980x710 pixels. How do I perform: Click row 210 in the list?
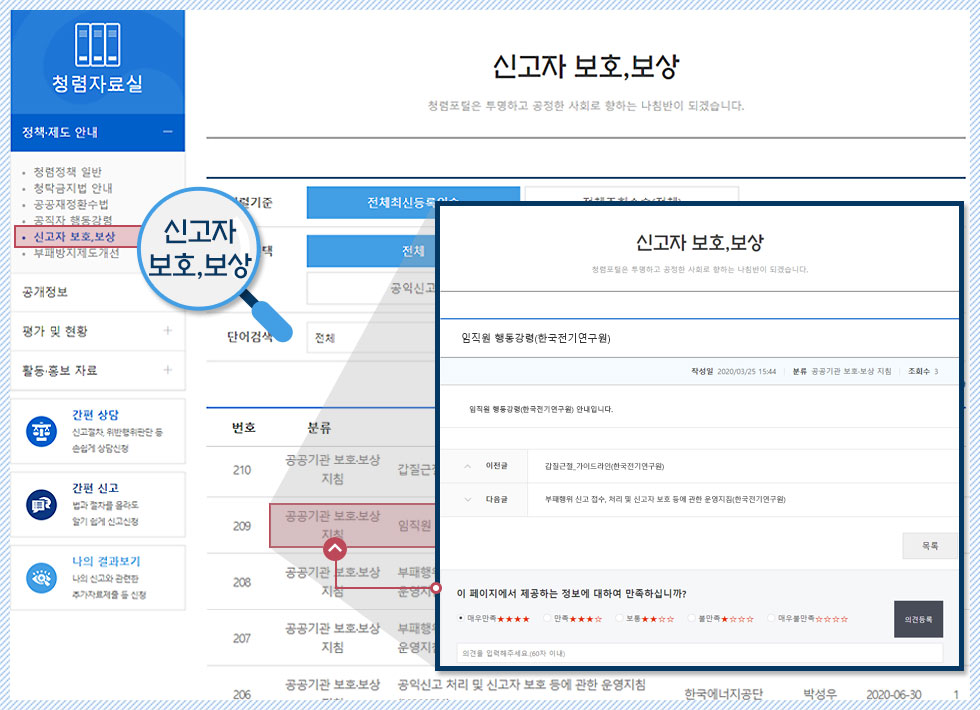[242, 470]
